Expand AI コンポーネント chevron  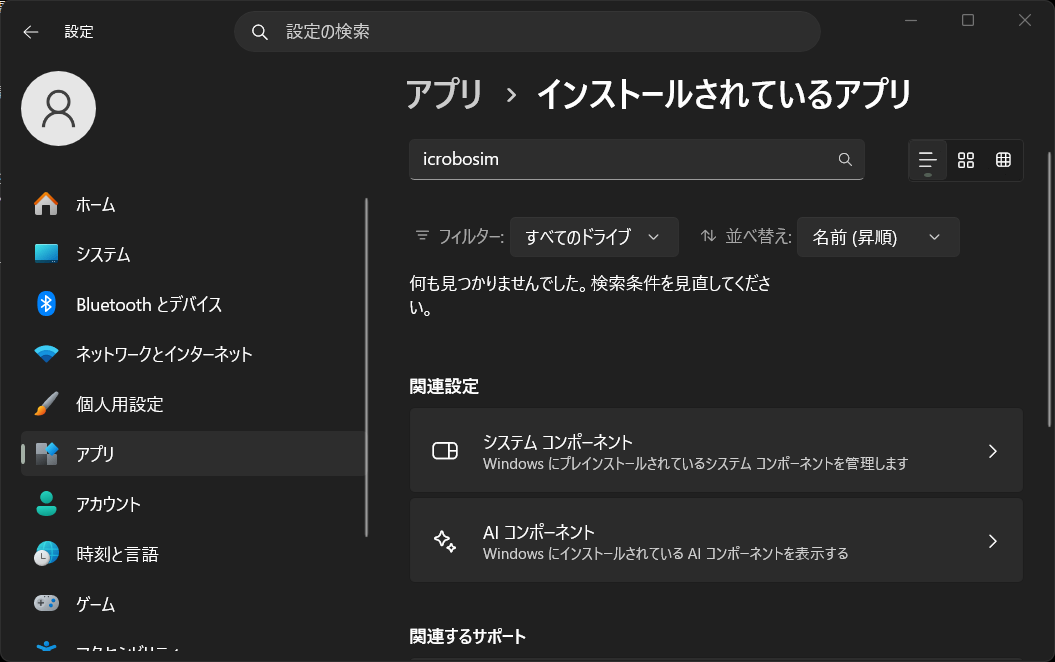[x=992, y=541]
